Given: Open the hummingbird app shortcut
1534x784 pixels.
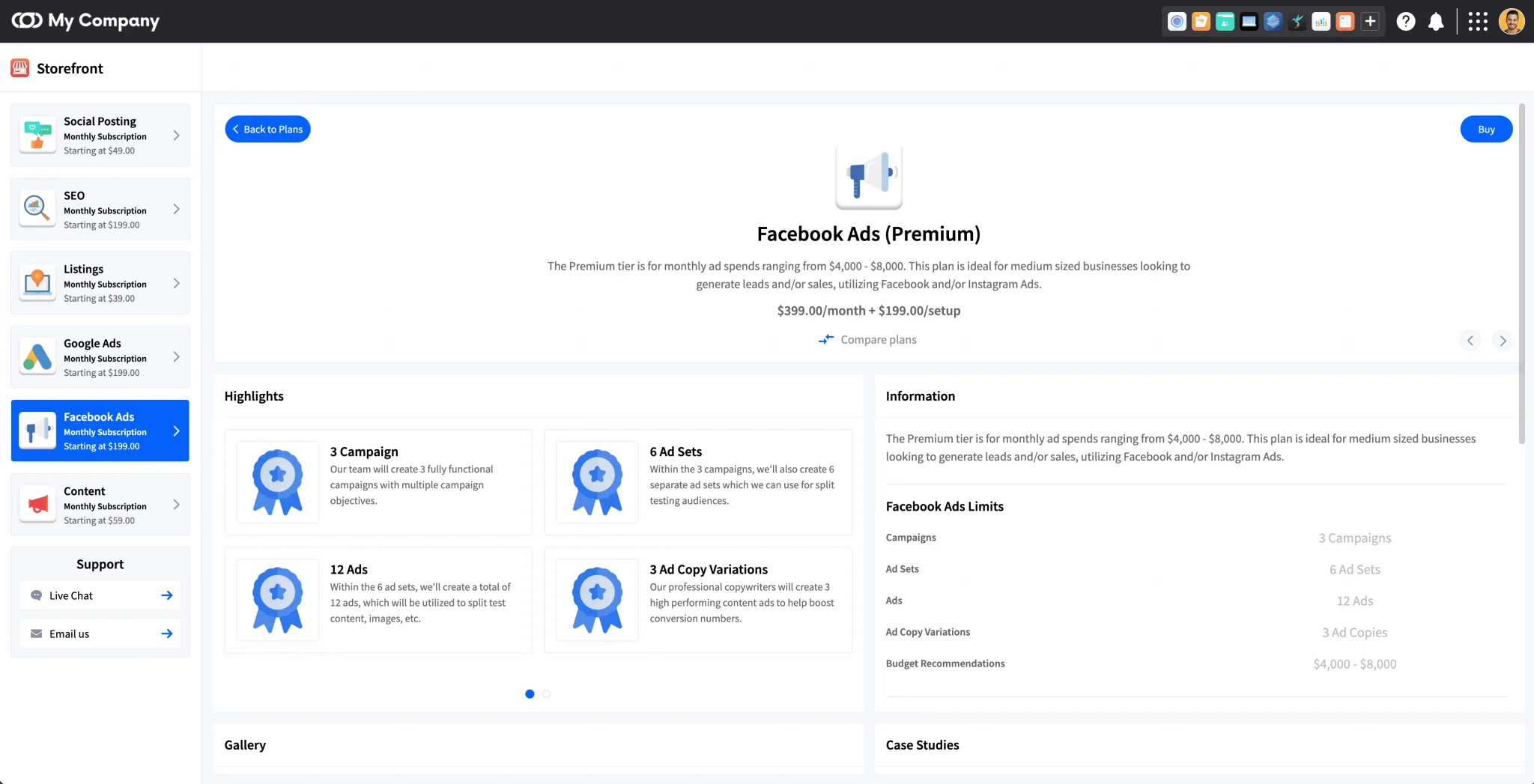Looking at the screenshot, I should (x=1297, y=22).
